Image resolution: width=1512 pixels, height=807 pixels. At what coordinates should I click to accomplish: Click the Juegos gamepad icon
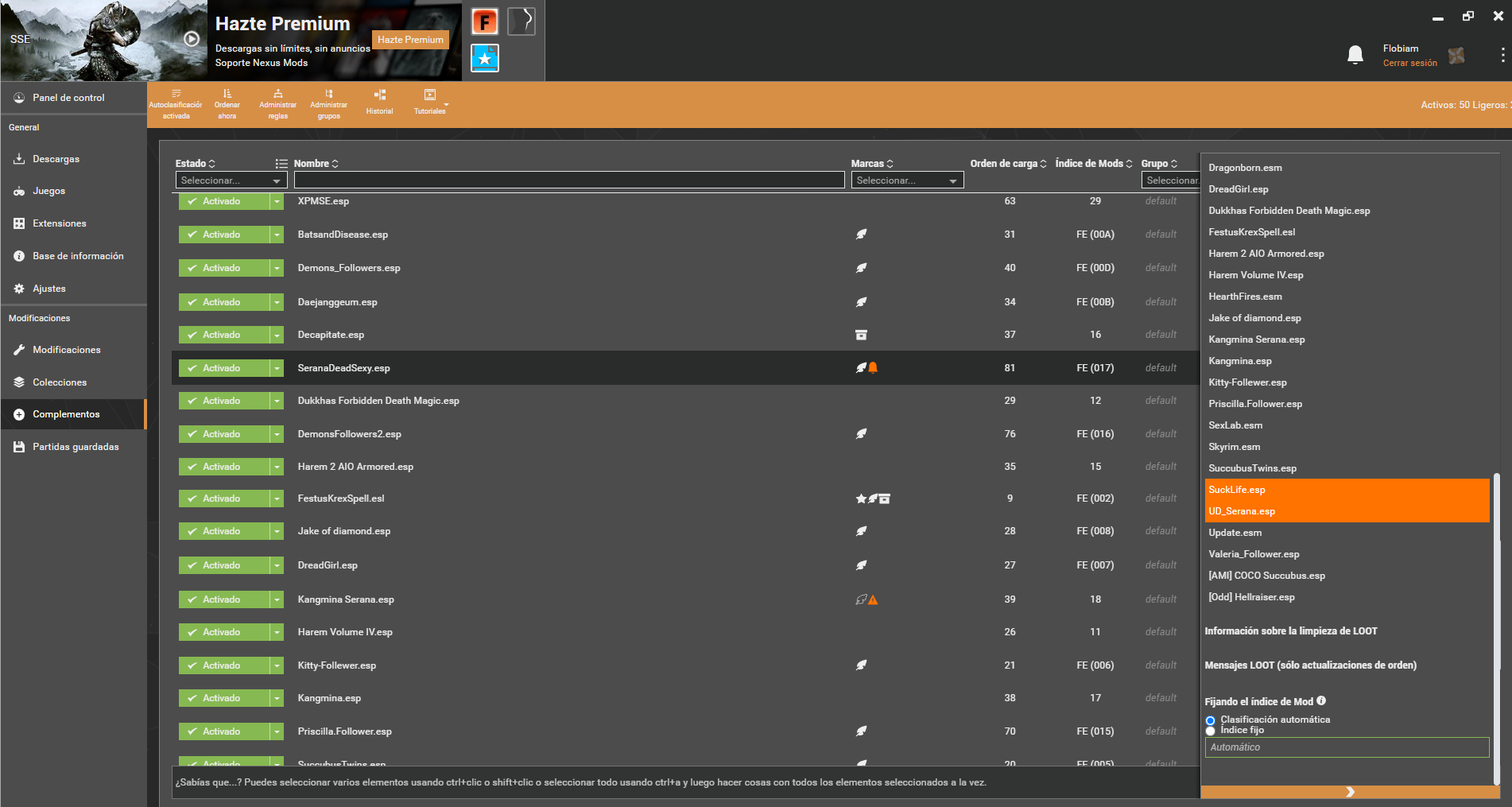pos(19,191)
